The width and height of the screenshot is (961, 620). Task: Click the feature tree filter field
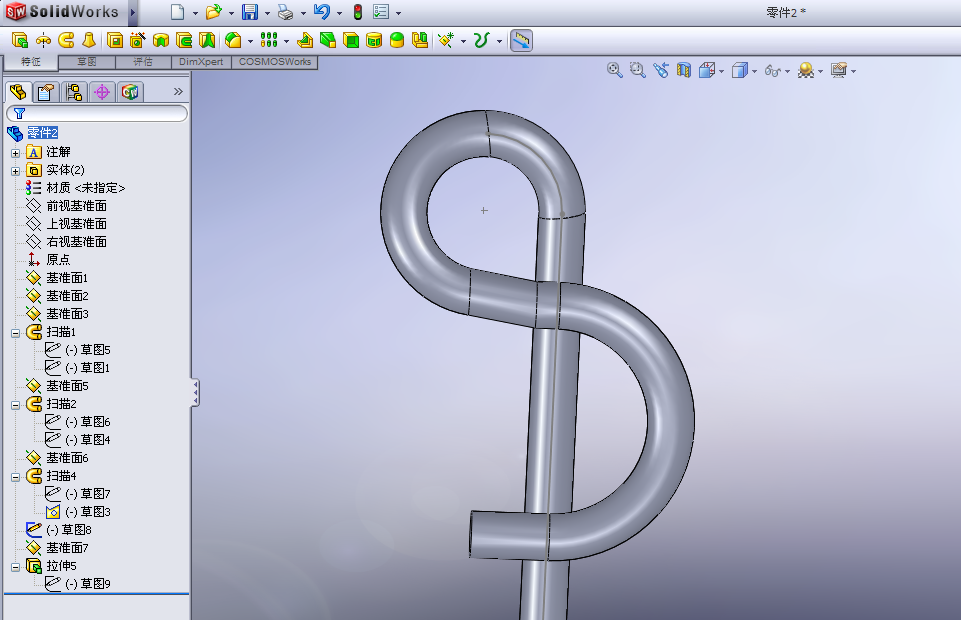[97, 113]
